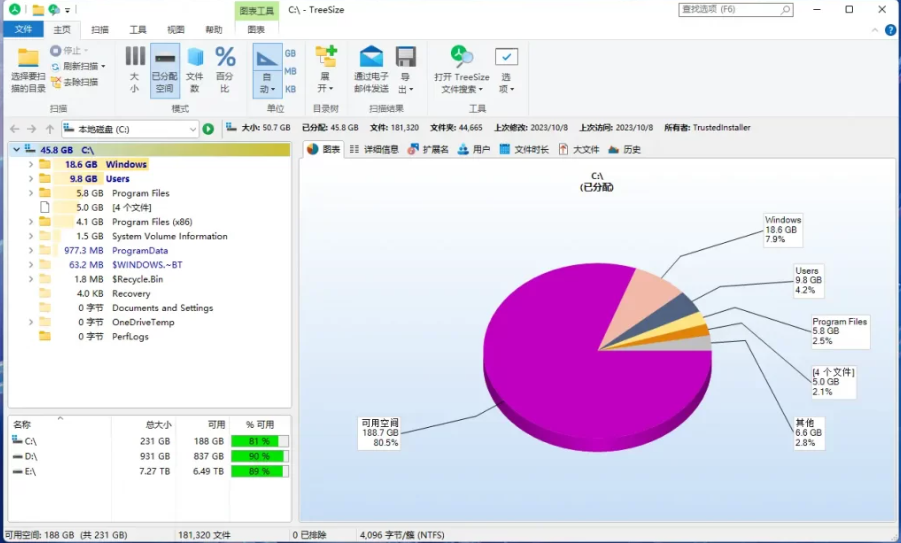Go up one directory level
The image size is (901, 543).
pos(49,129)
